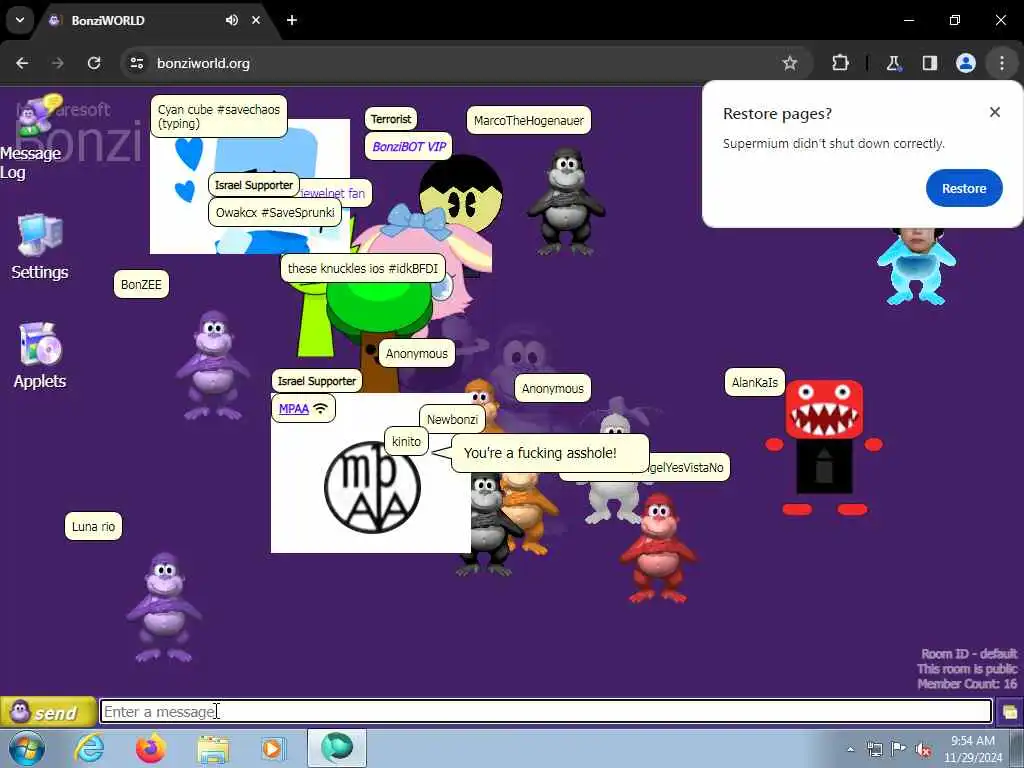Open Windows Explorer from the taskbar
Viewport: 1024px width, 768px height.
click(x=213, y=748)
